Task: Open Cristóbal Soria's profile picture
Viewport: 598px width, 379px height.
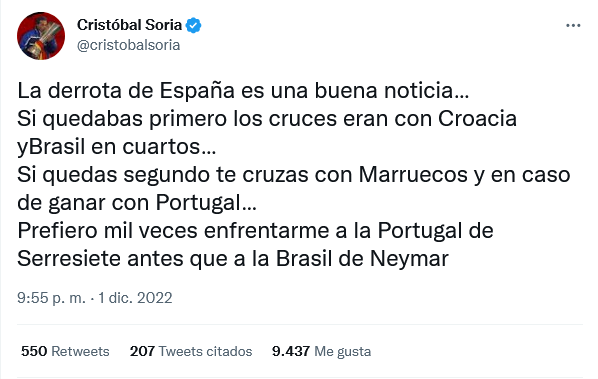Action: pyautogui.click(x=41, y=36)
